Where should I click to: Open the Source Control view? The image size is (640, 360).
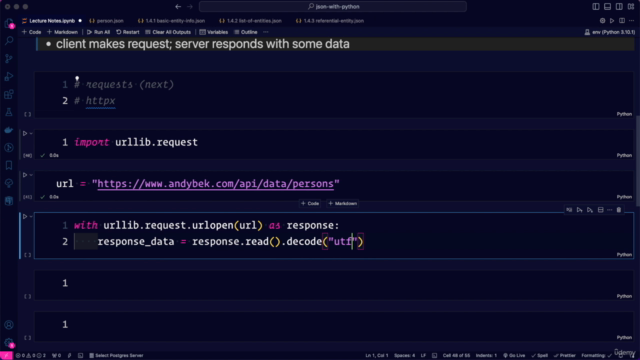(x=9, y=58)
